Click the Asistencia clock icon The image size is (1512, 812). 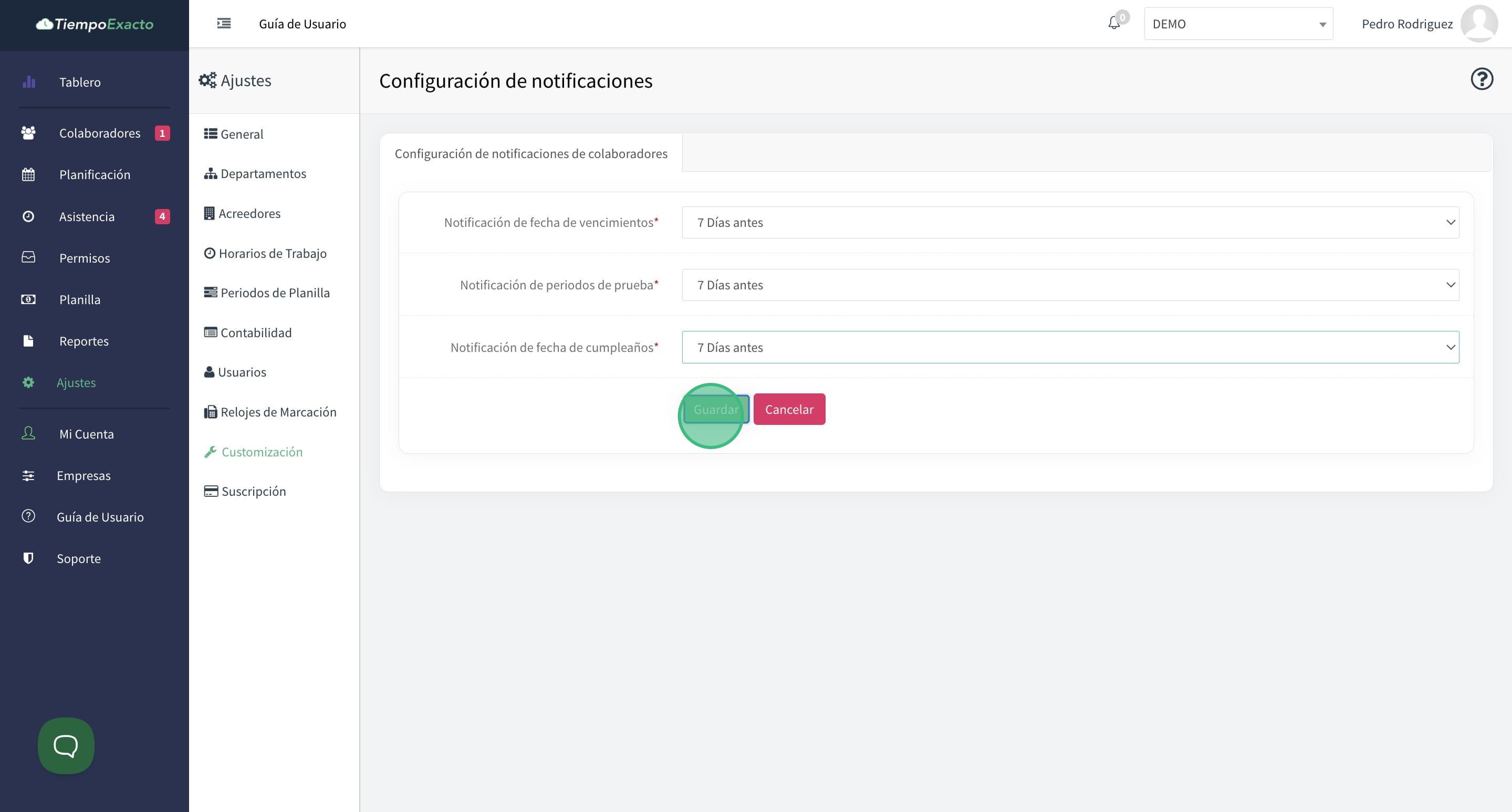point(28,216)
